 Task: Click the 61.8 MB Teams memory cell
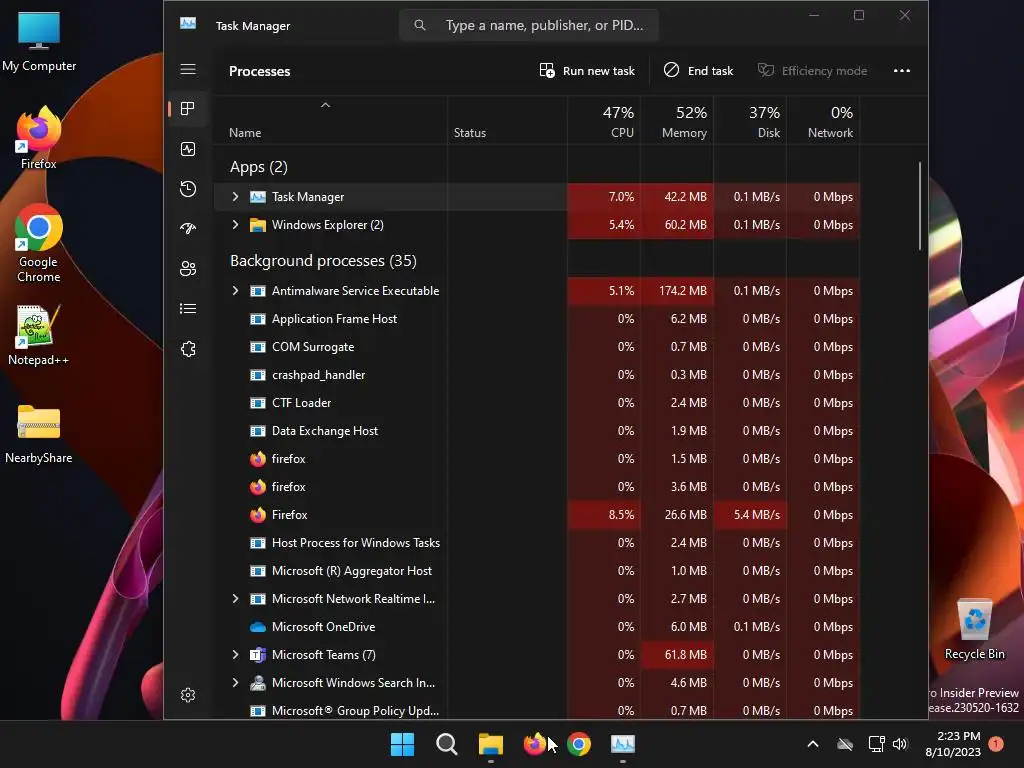677,654
